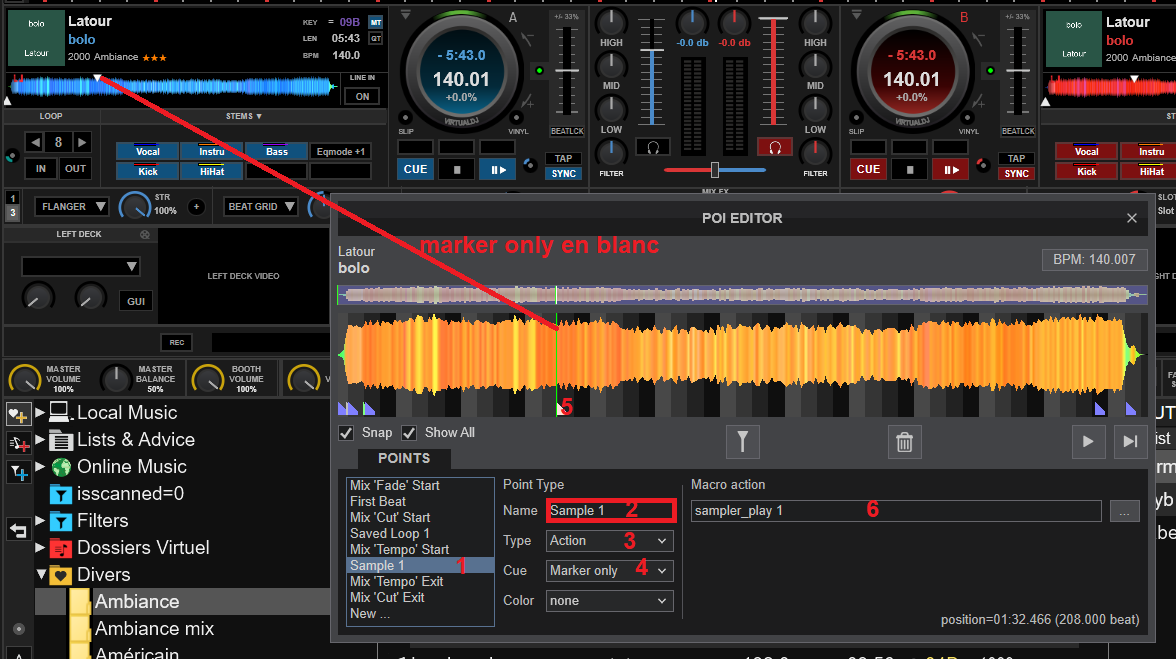This screenshot has height=659, width=1176.
Task: Toggle deck B red headphone icon
Action: 773,147
